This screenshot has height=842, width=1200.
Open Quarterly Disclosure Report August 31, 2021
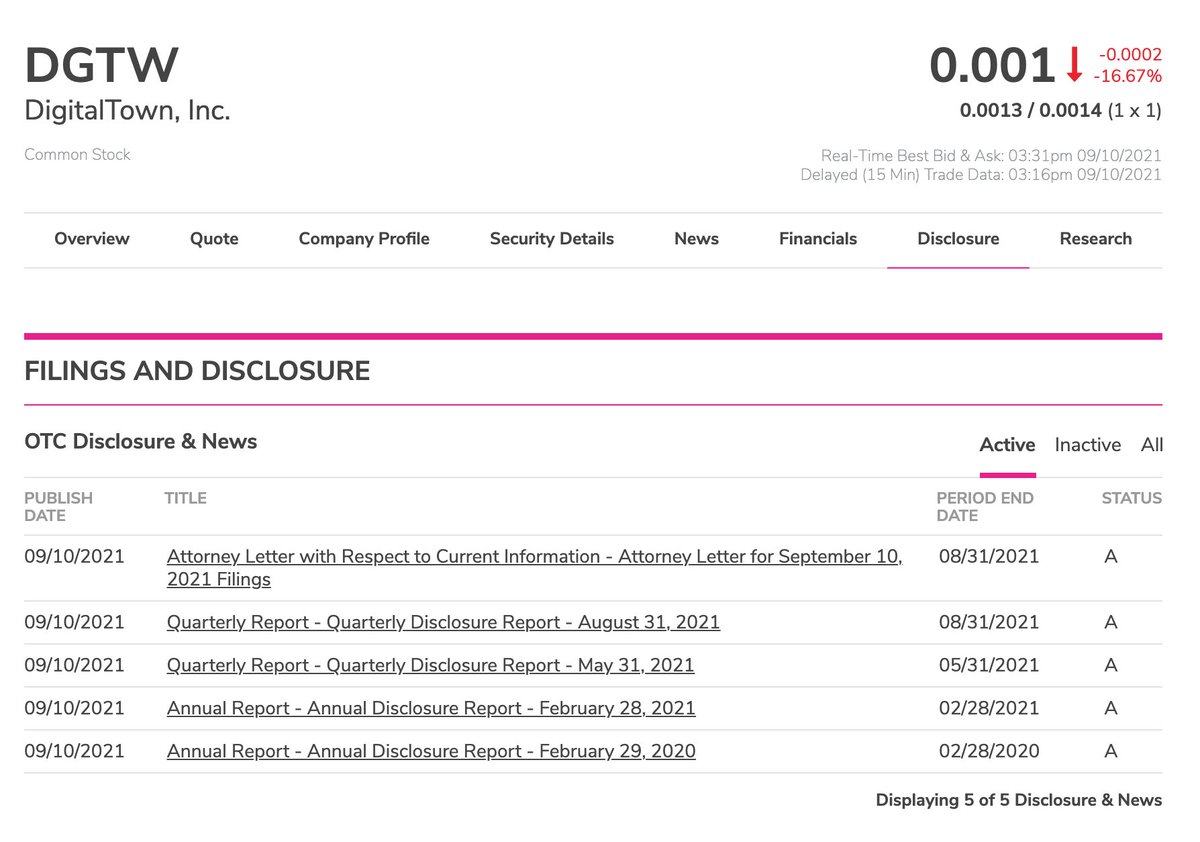click(443, 622)
